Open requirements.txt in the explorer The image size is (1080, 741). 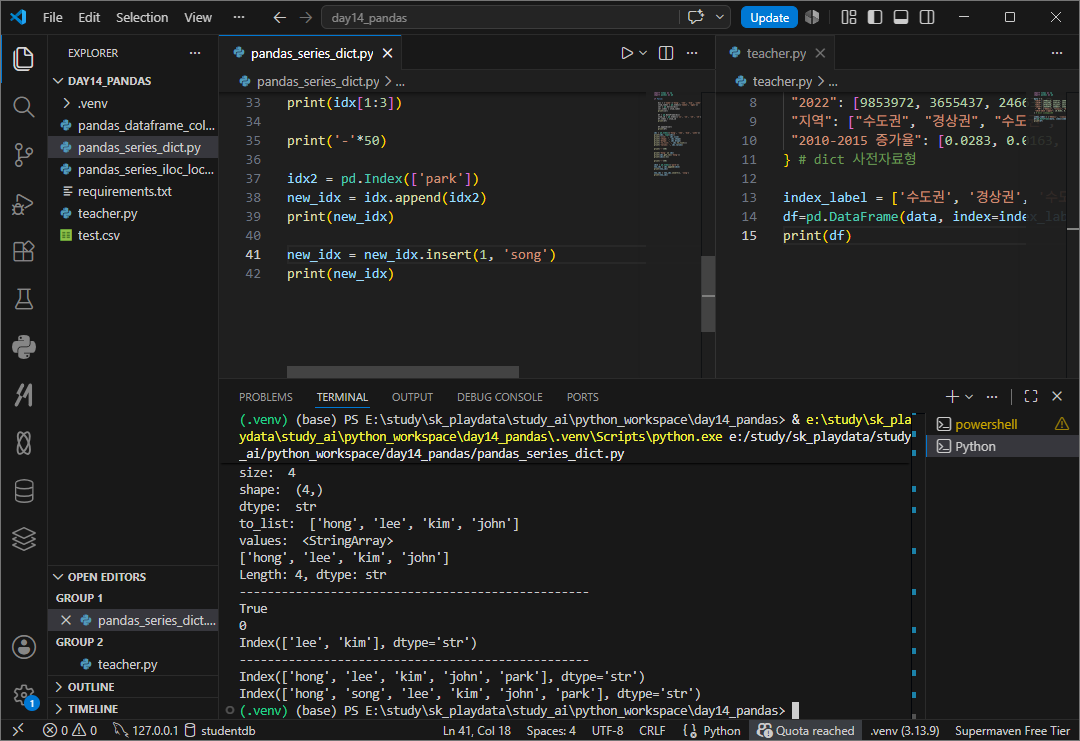pos(134,191)
